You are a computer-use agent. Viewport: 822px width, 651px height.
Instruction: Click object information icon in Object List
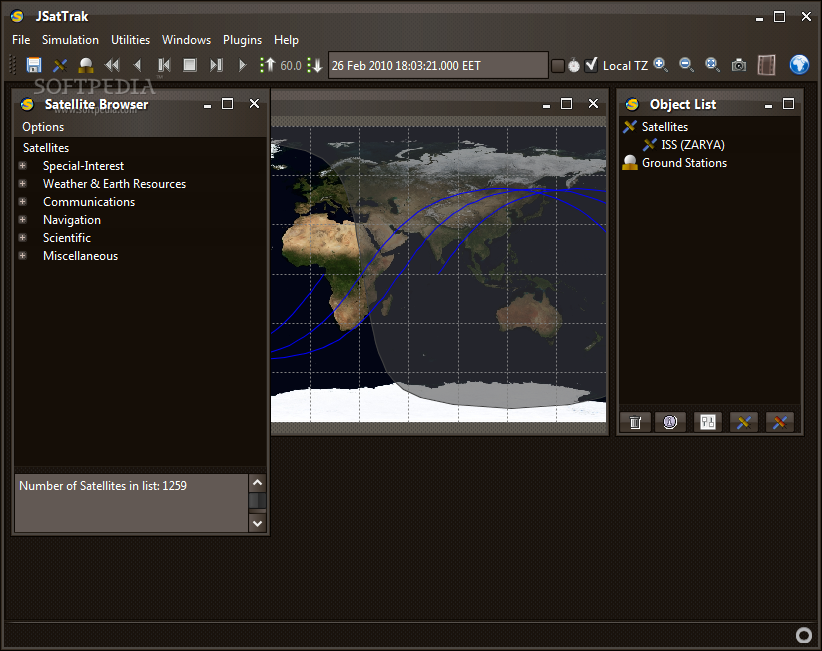(x=670, y=422)
